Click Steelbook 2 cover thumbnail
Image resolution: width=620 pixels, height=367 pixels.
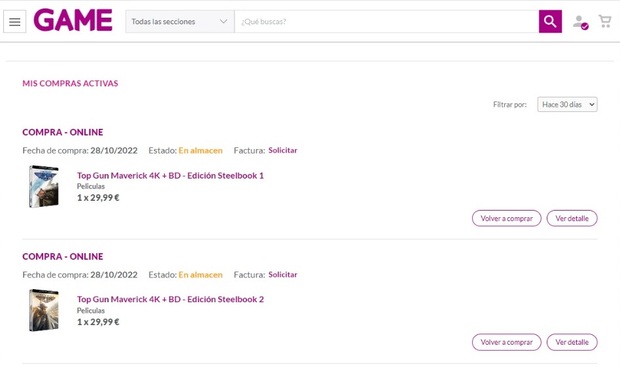point(44,310)
